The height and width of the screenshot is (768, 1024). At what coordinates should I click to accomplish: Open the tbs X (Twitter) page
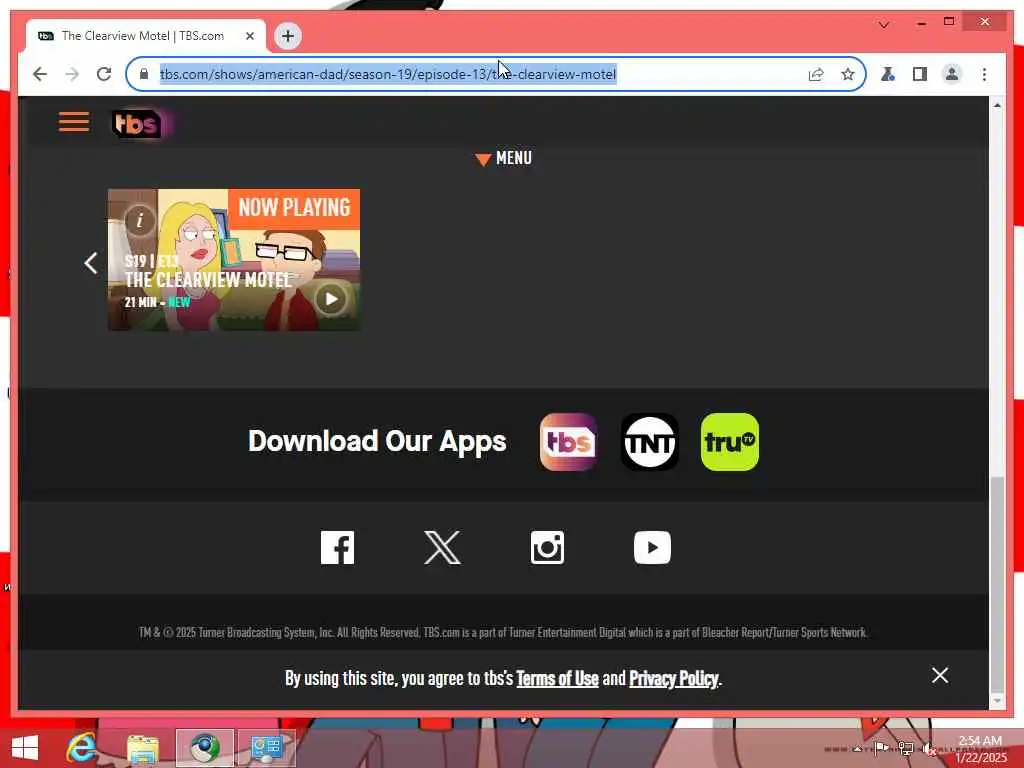pos(442,547)
